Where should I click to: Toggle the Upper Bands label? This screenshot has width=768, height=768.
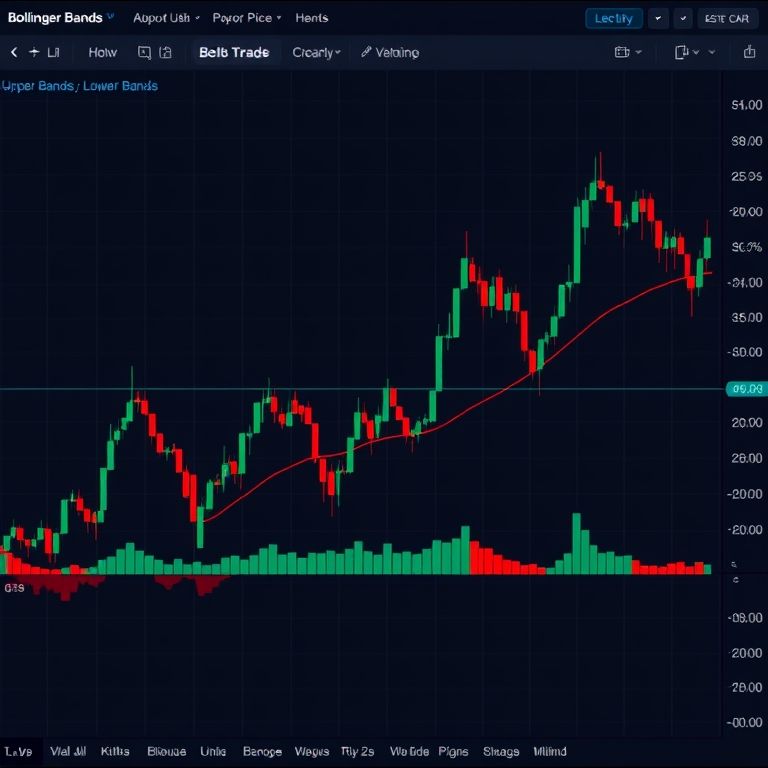coord(37,86)
